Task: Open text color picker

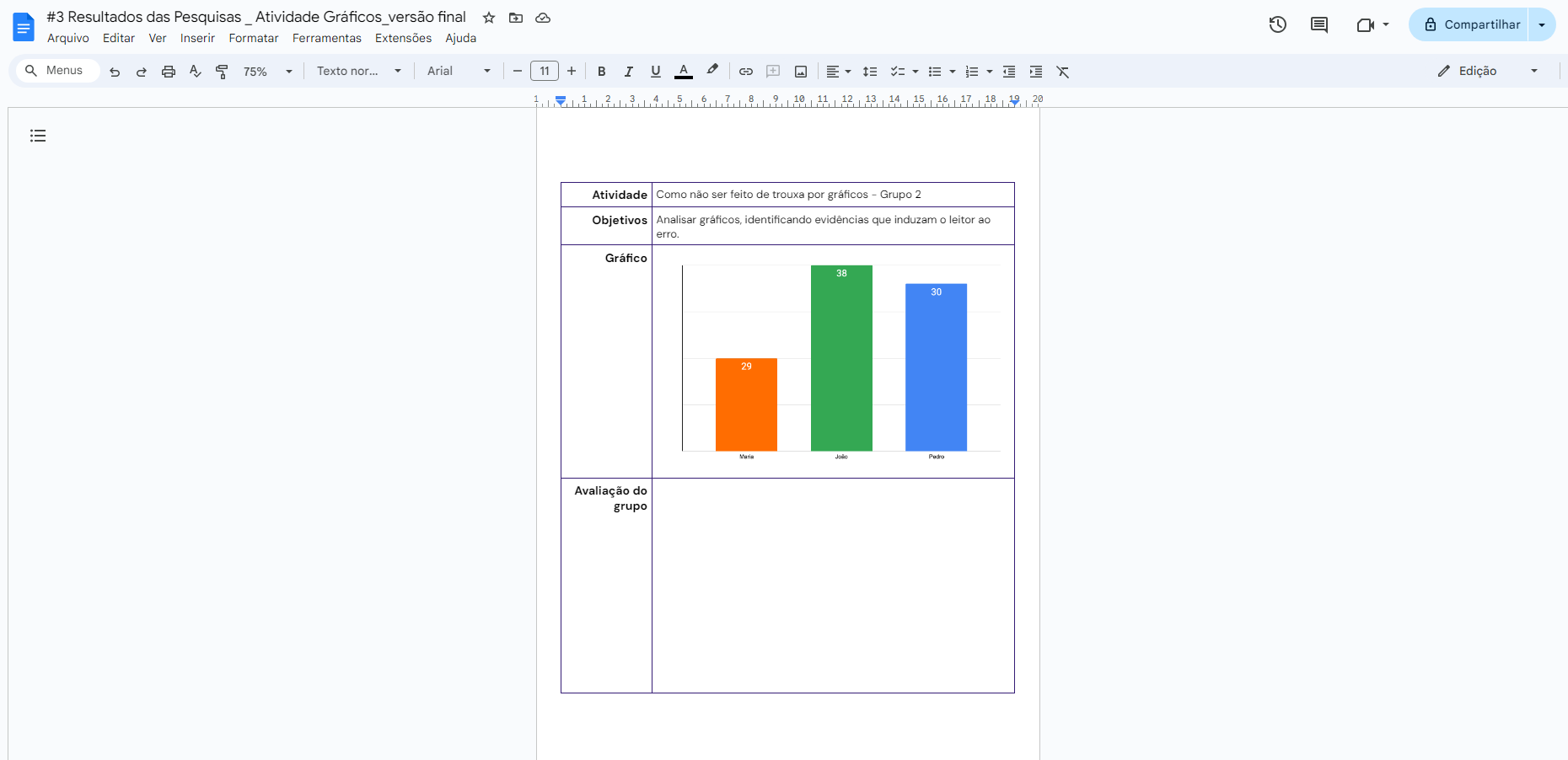Action: click(684, 72)
